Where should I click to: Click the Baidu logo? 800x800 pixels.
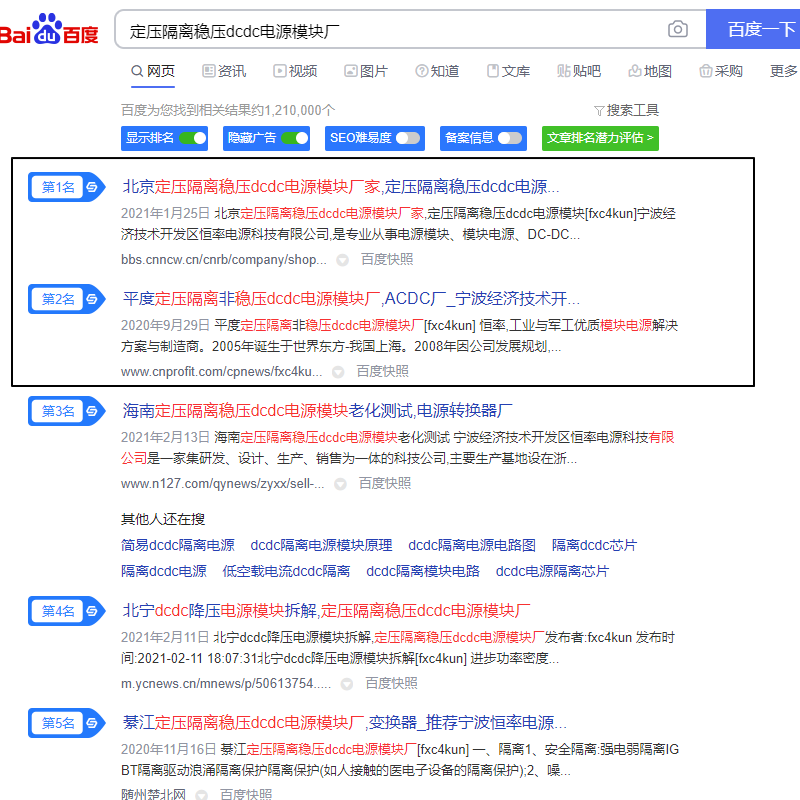pyautogui.click(x=49, y=30)
